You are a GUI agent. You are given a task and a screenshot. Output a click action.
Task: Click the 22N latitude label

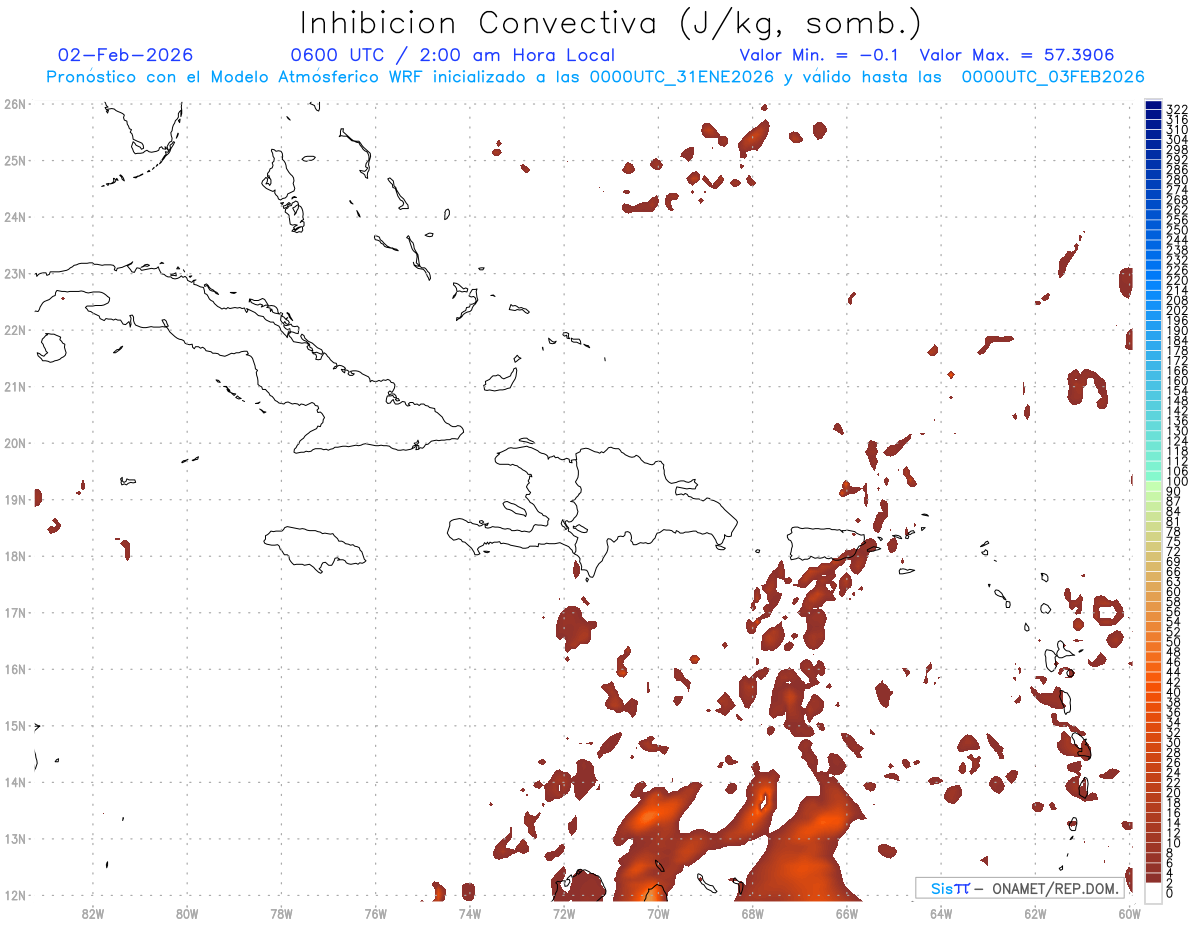pyautogui.click(x=15, y=330)
